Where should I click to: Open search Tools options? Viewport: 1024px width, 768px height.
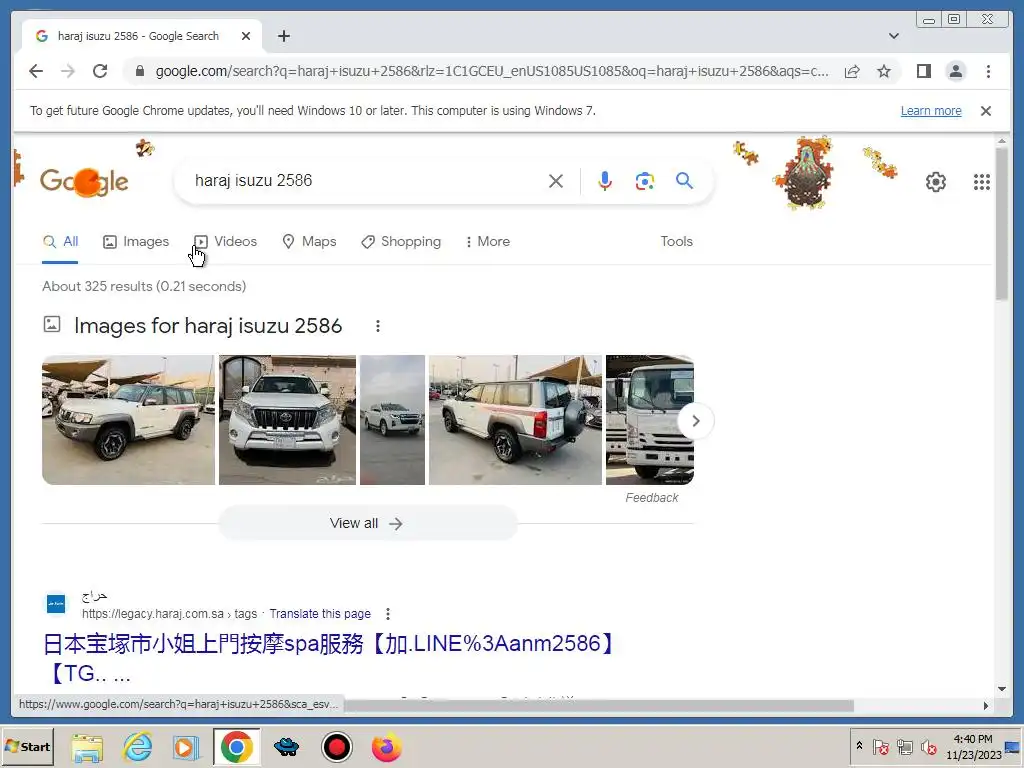676,242
